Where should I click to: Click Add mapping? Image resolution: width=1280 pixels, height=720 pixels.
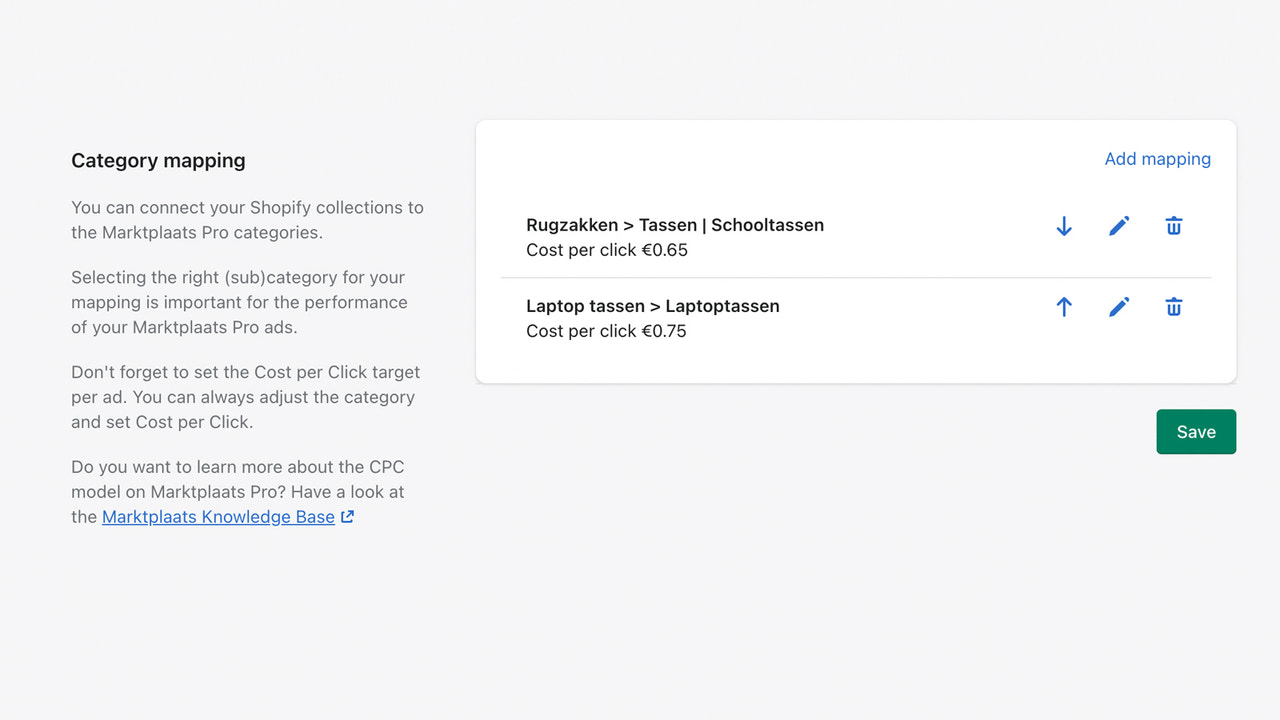1157,158
